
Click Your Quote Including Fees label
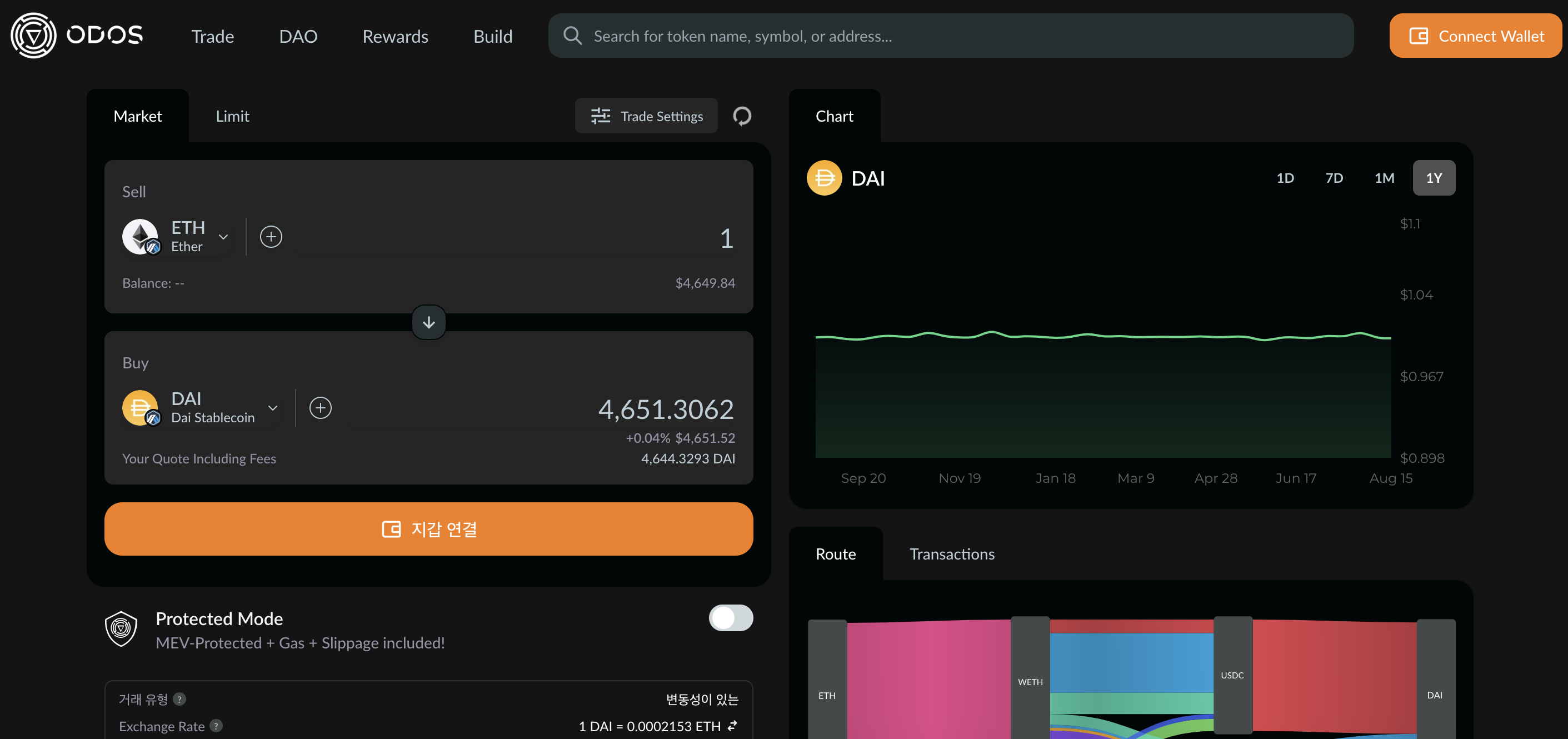coord(199,458)
